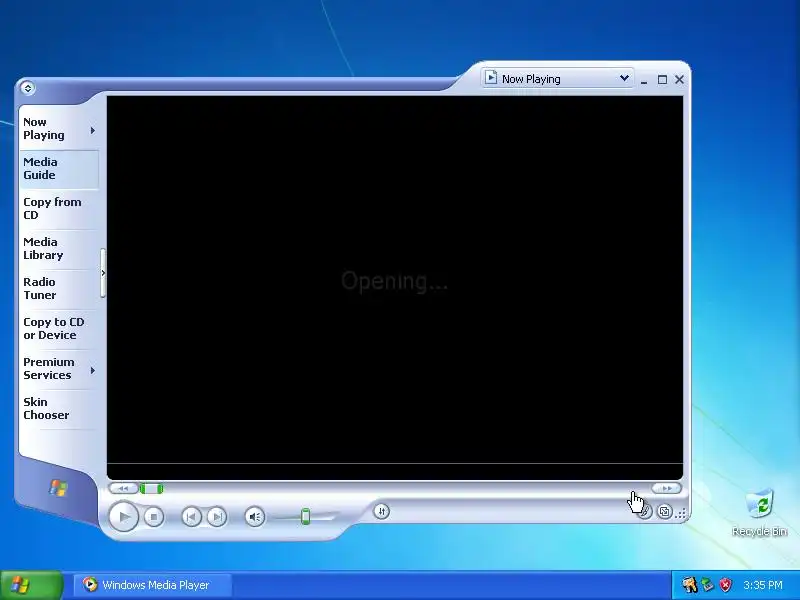Viewport: 800px width, 600px height.
Task: Start playback with the Play button
Action: click(123, 517)
